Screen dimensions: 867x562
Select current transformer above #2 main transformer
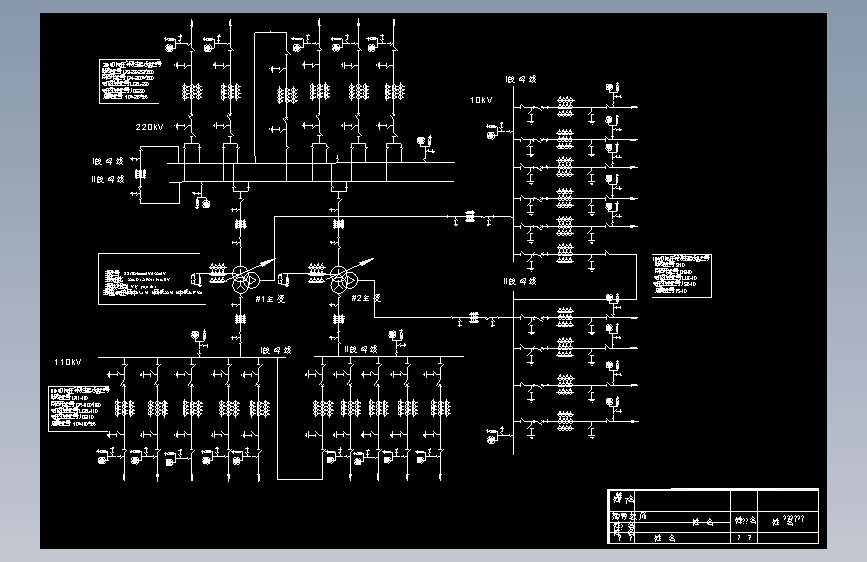338,224
